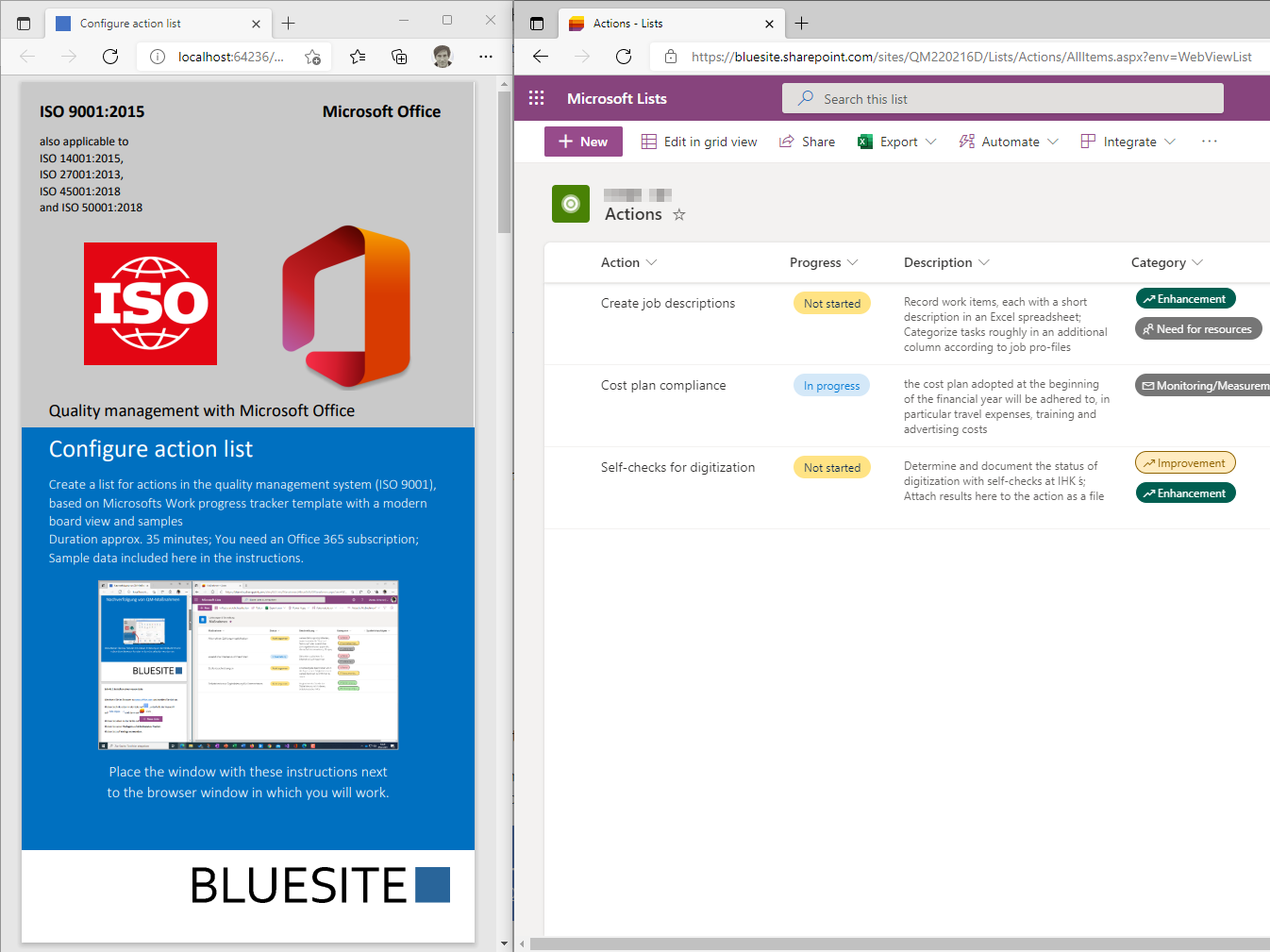Click the red ISO logo image

(x=150, y=304)
